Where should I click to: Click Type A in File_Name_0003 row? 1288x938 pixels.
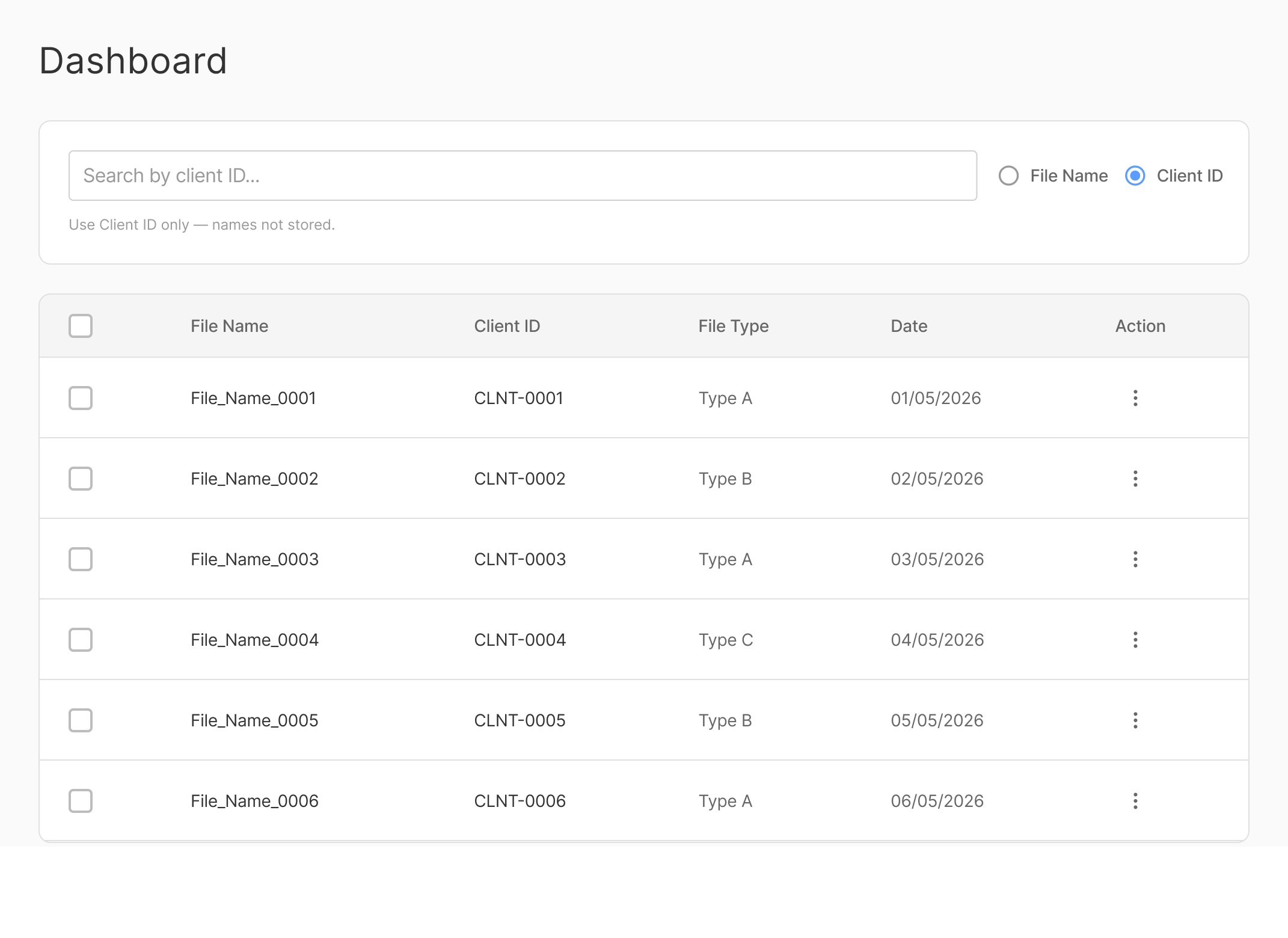pos(725,559)
